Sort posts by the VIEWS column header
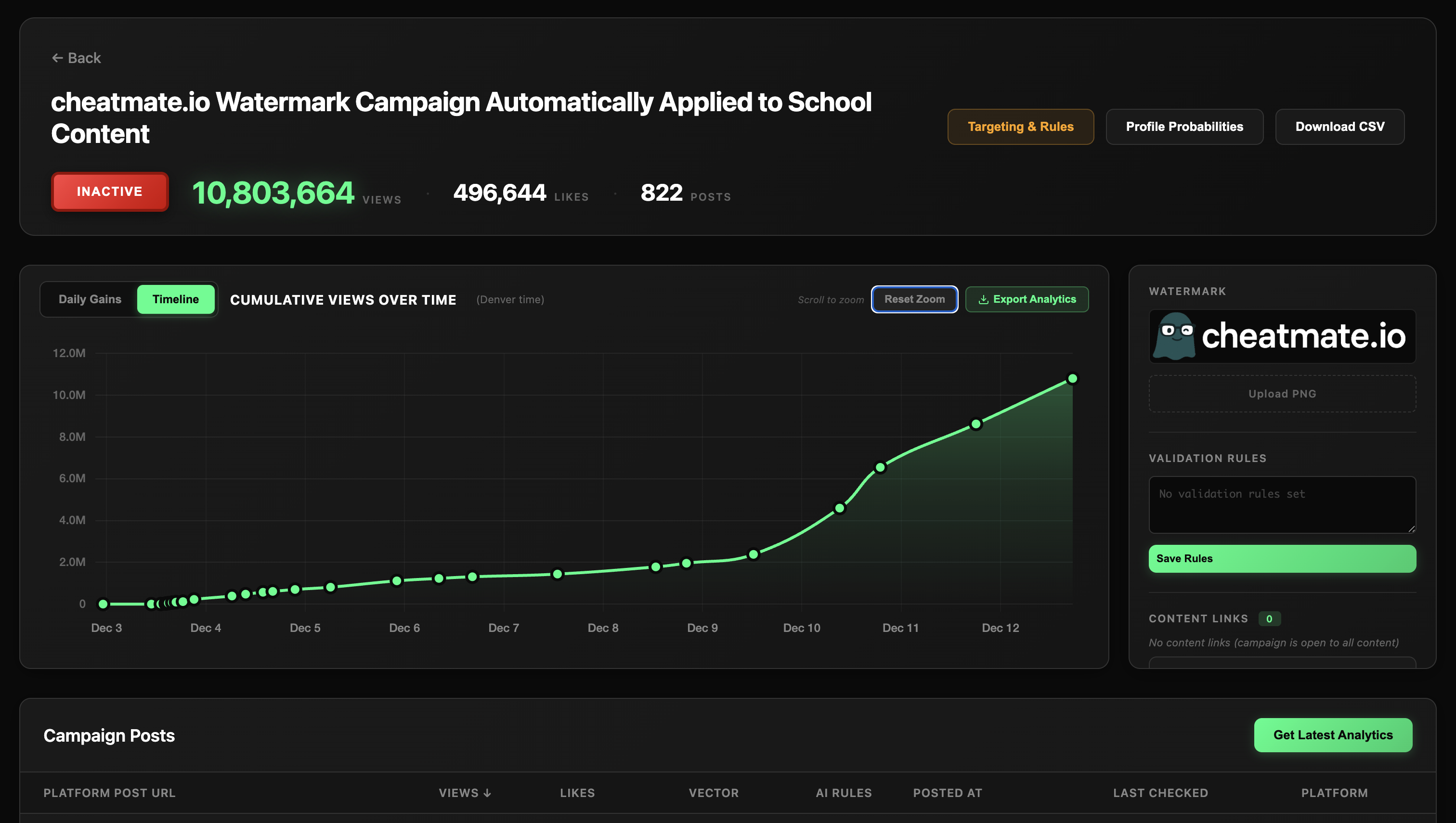This screenshot has width=1456, height=823. pyautogui.click(x=458, y=793)
